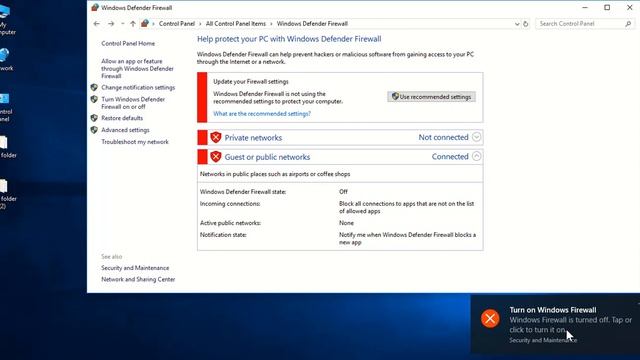640x360 pixels.
Task: Click Turn on Windows Firewall notification
Action: pyautogui.click(x=555, y=324)
